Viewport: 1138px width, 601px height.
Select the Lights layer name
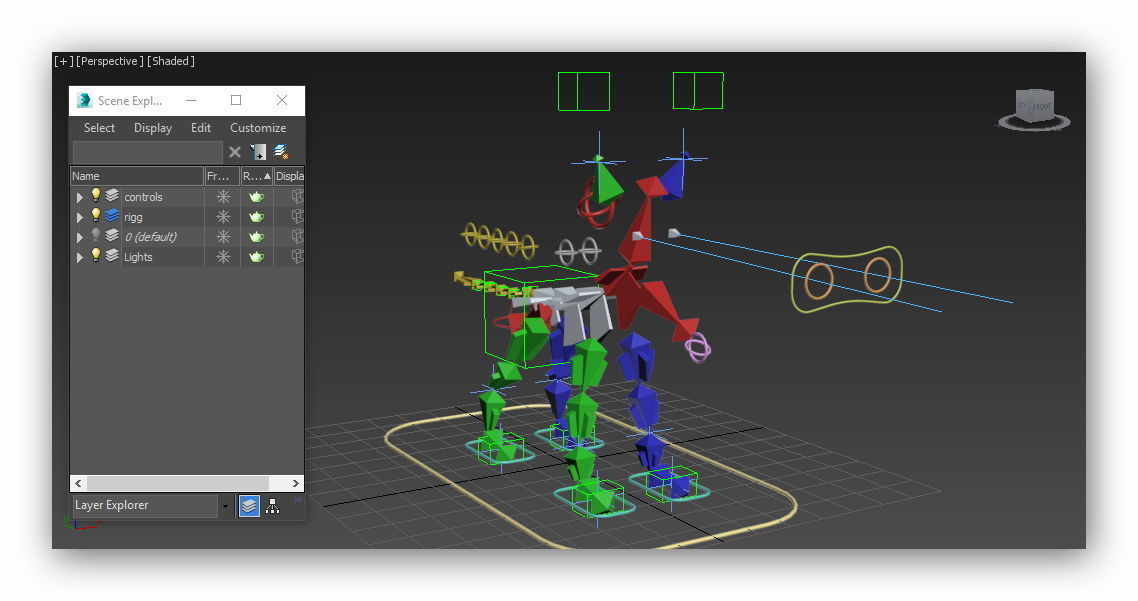[x=138, y=257]
